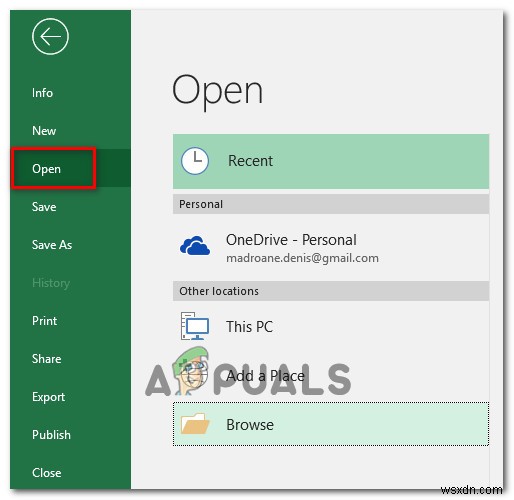The height and width of the screenshot is (500, 514).
Task: Choose OneDrive - Personal location
Action: [x=331, y=247]
